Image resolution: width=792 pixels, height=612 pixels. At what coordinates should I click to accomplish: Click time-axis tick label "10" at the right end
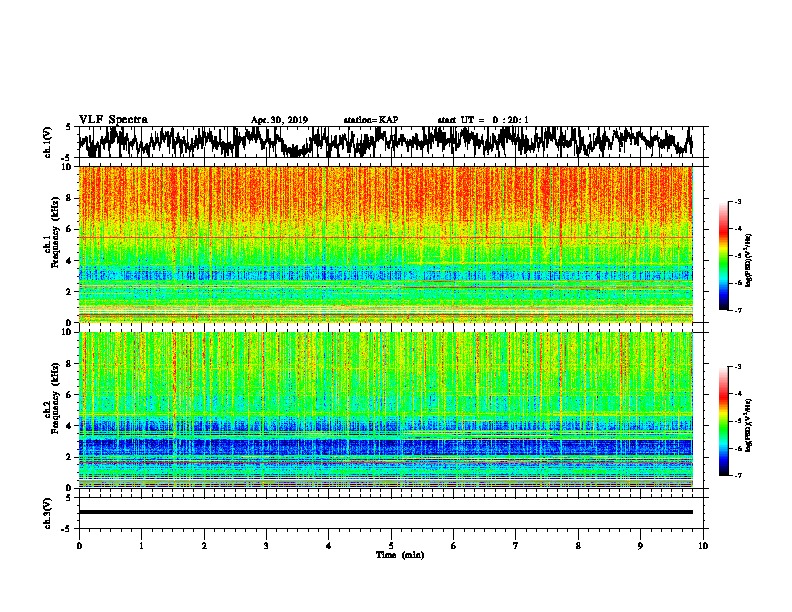703,546
